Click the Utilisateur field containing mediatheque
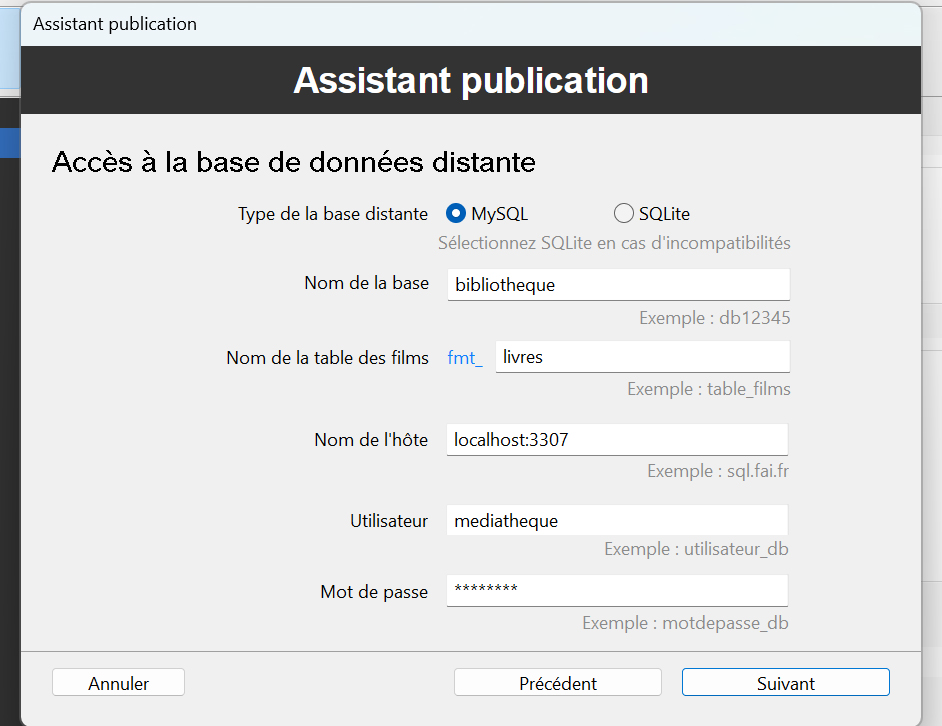 617,520
